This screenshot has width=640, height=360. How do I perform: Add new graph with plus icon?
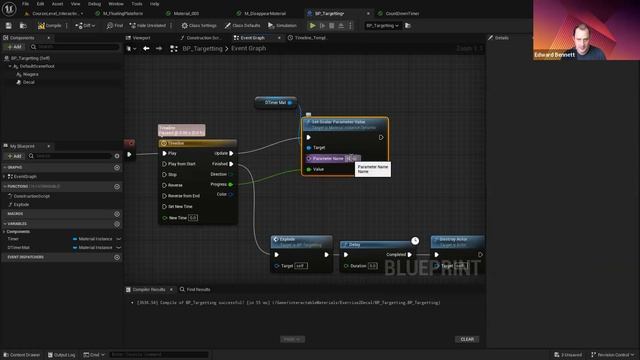coord(117,167)
